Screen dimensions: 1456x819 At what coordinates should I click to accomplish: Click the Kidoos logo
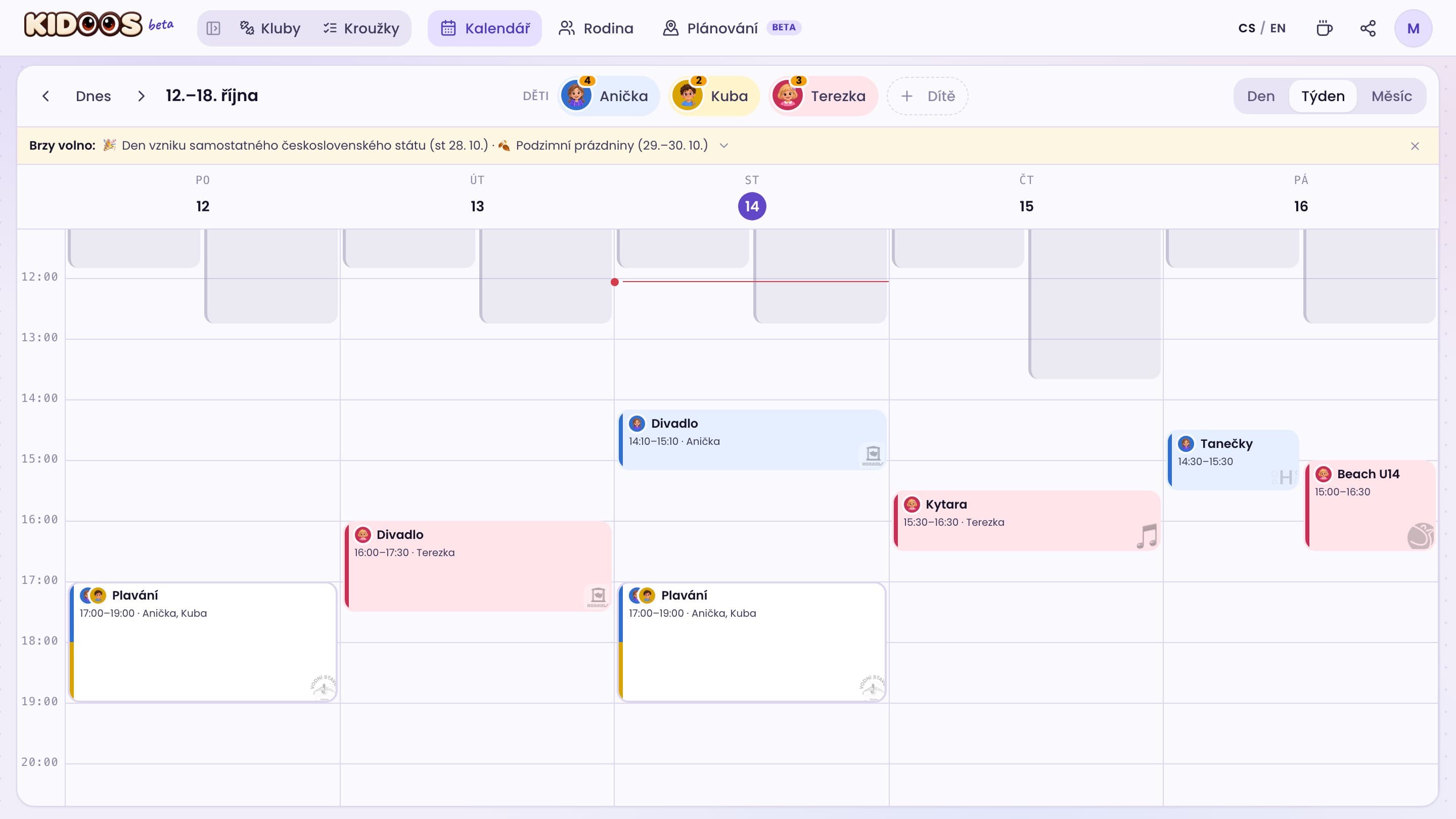[x=83, y=25]
